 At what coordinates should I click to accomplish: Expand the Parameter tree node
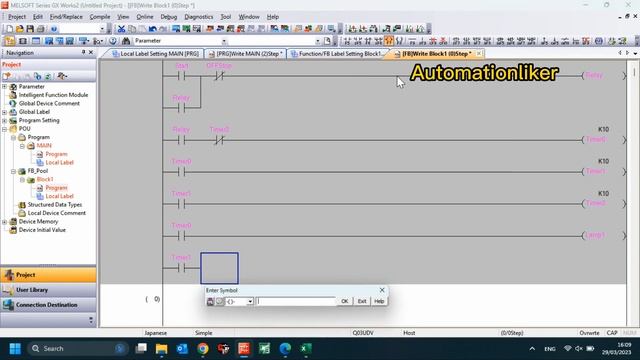pos(4,87)
